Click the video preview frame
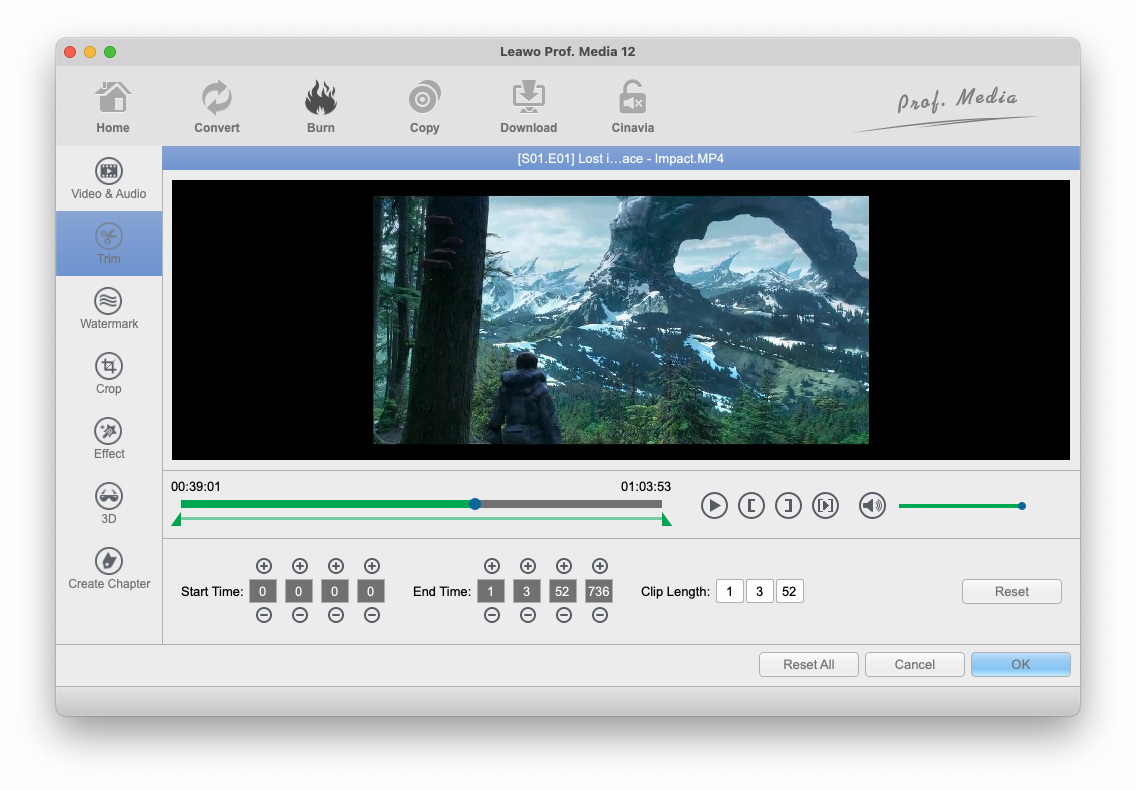The image size is (1136, 790). tap(621, 320)
